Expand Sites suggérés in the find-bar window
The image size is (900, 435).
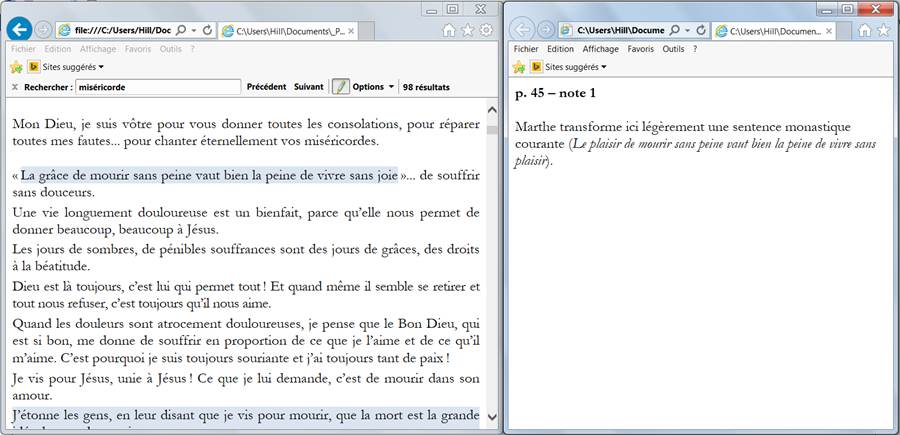(75, 67)
